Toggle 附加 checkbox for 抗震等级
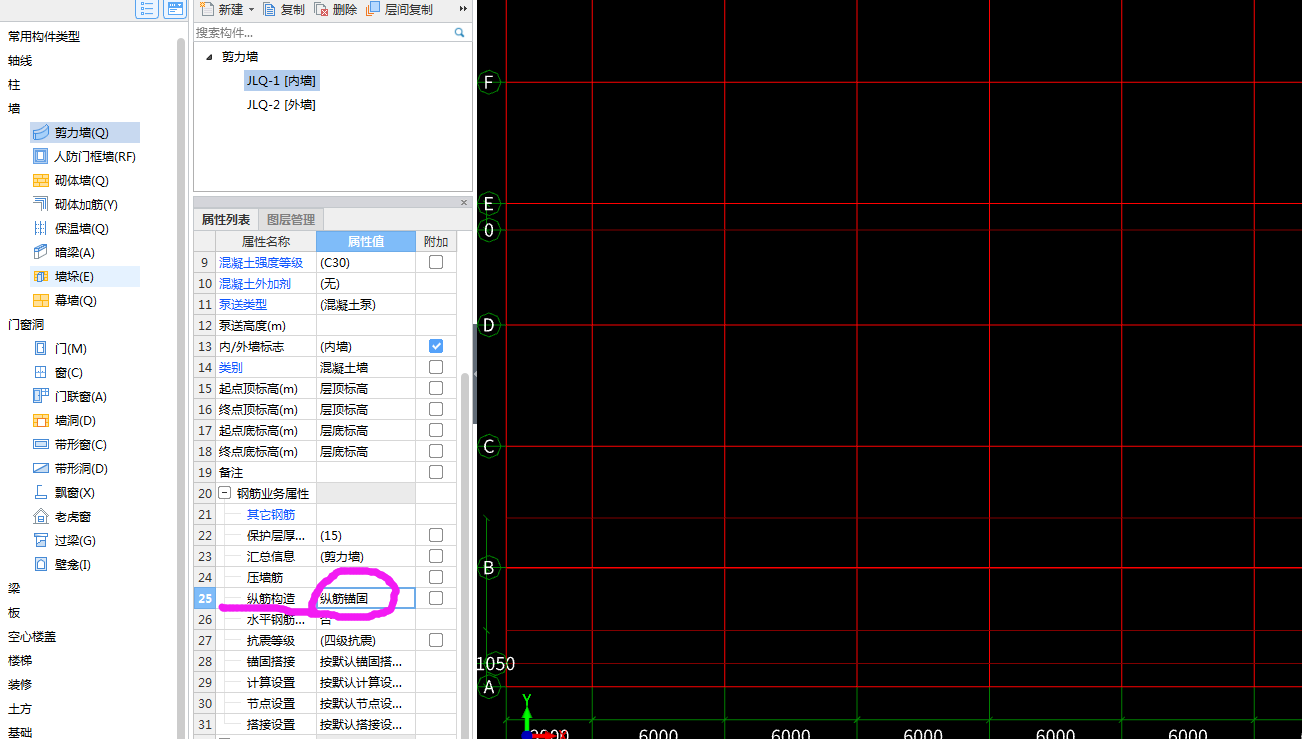 pos(436,640)
